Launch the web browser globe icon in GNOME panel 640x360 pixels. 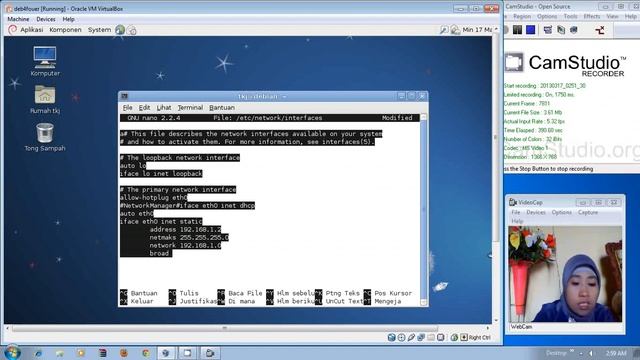click(120, 29)
